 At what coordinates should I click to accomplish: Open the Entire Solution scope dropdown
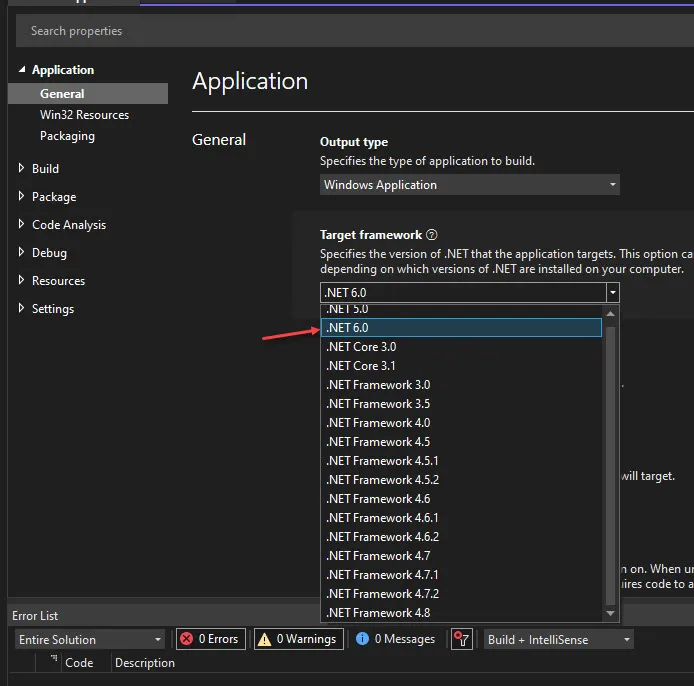coord(90,639)
